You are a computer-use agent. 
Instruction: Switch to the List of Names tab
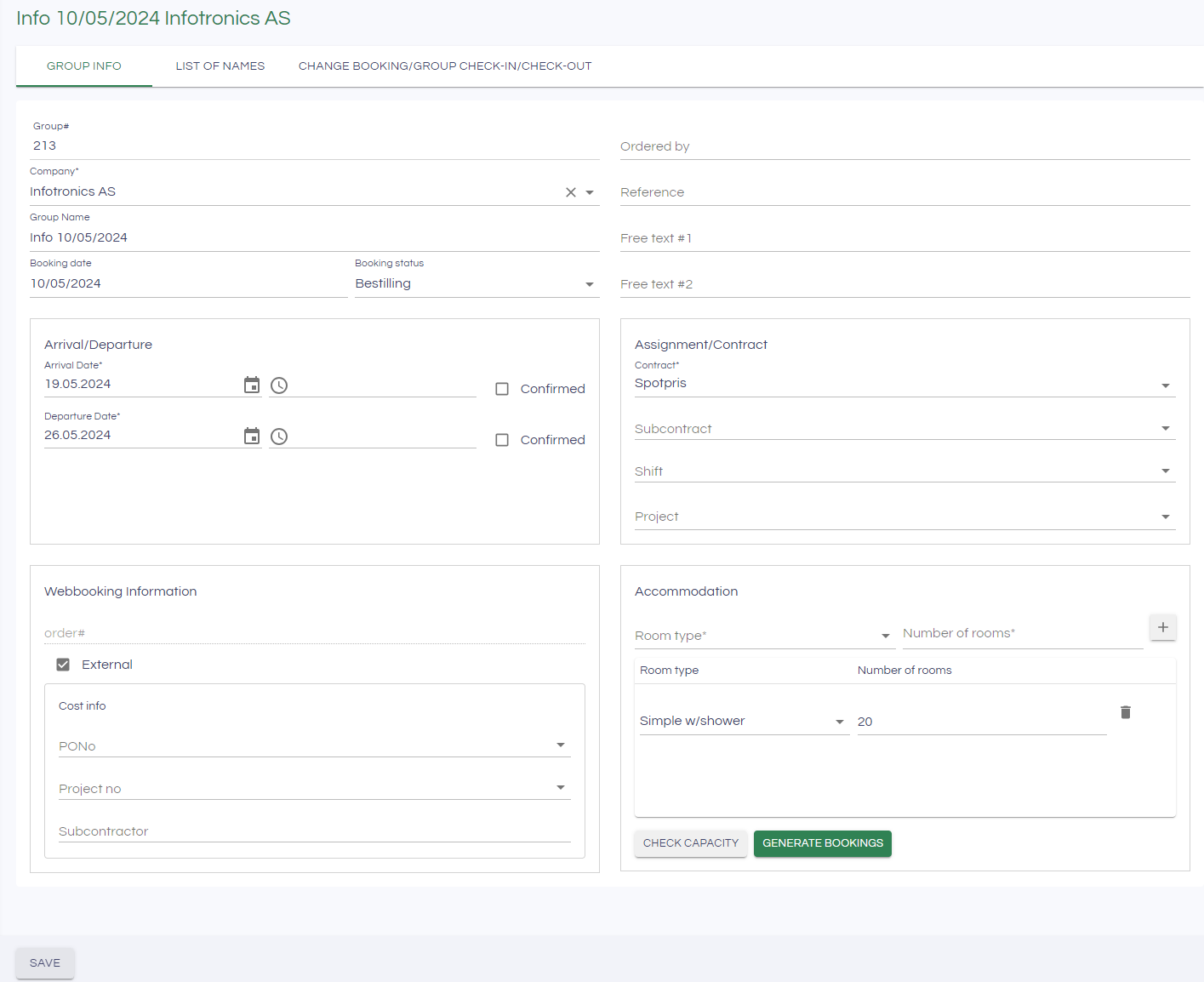pos(220,66)
